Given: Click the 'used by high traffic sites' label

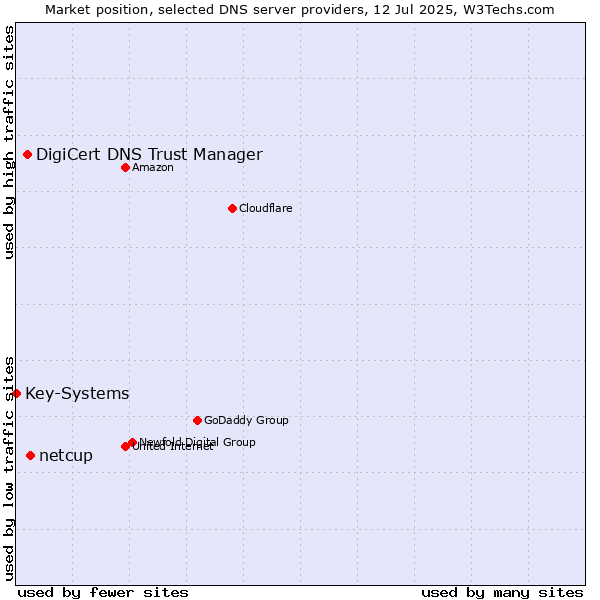Looking at the screenshot, I should tap(8, 142).
